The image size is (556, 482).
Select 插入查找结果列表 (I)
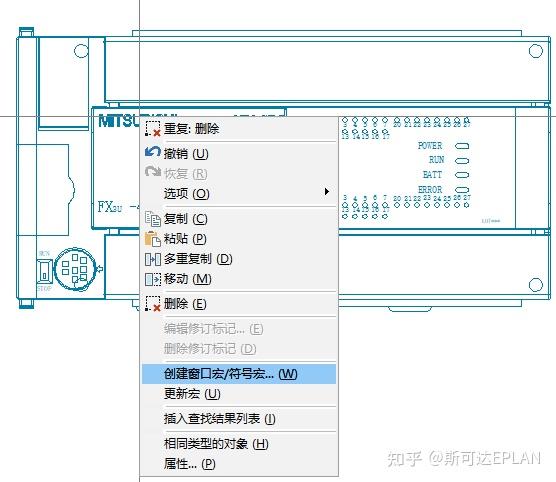tap(239, 419)
